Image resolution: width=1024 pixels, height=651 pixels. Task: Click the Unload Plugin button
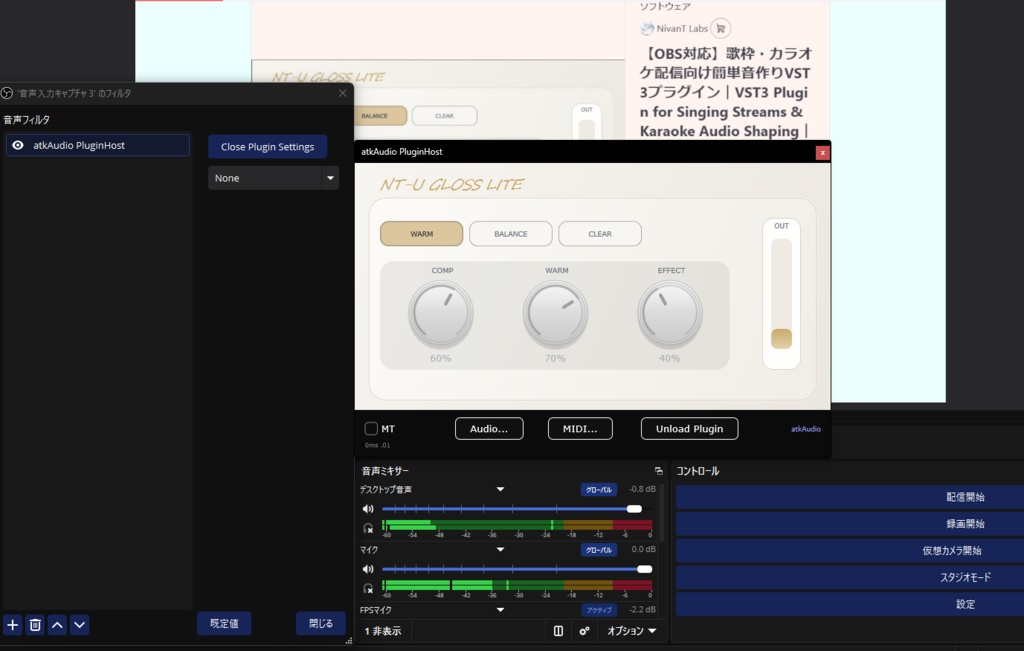tap(690, 428)
